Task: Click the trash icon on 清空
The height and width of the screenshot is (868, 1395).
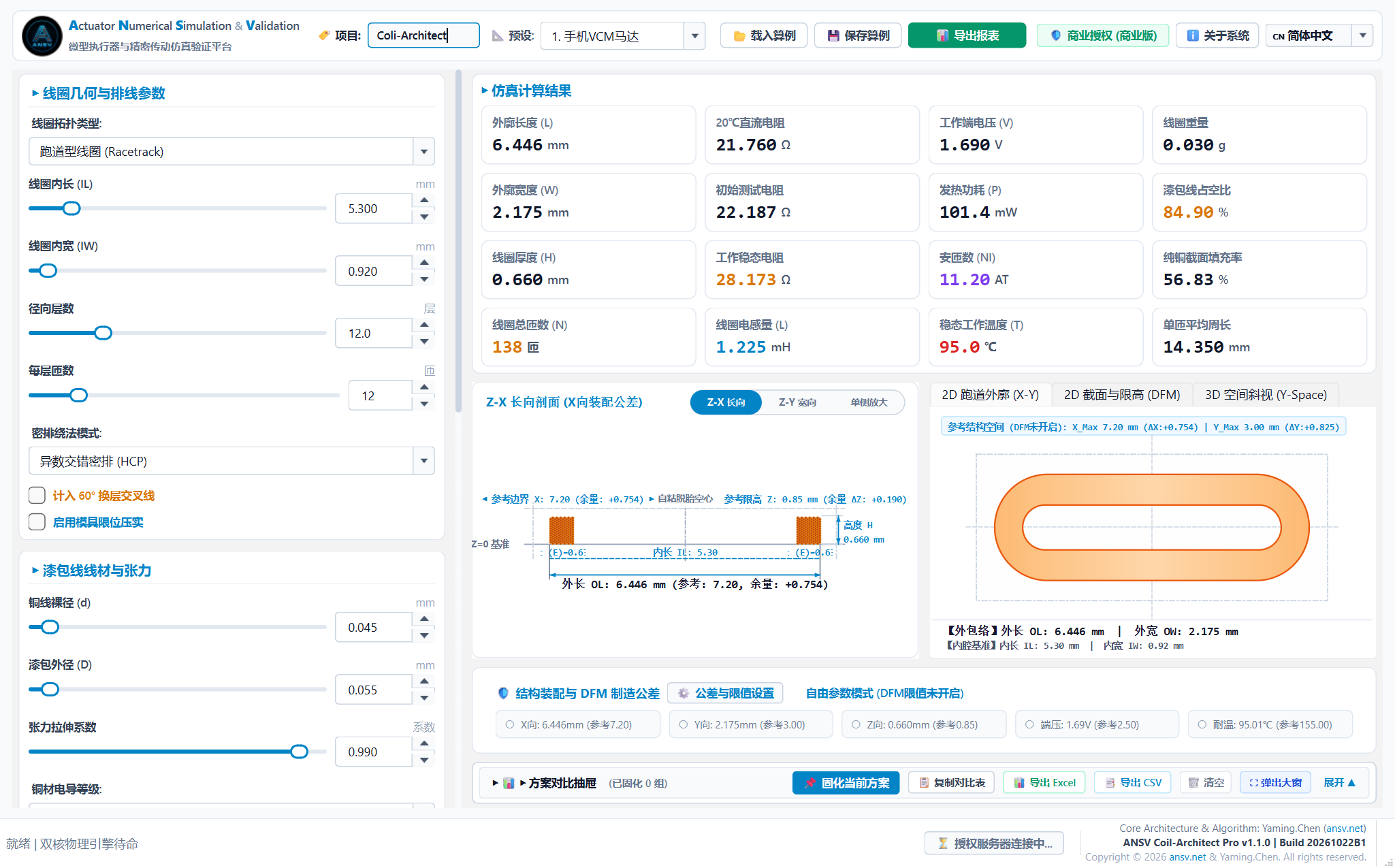Action: click(1193, 783)
